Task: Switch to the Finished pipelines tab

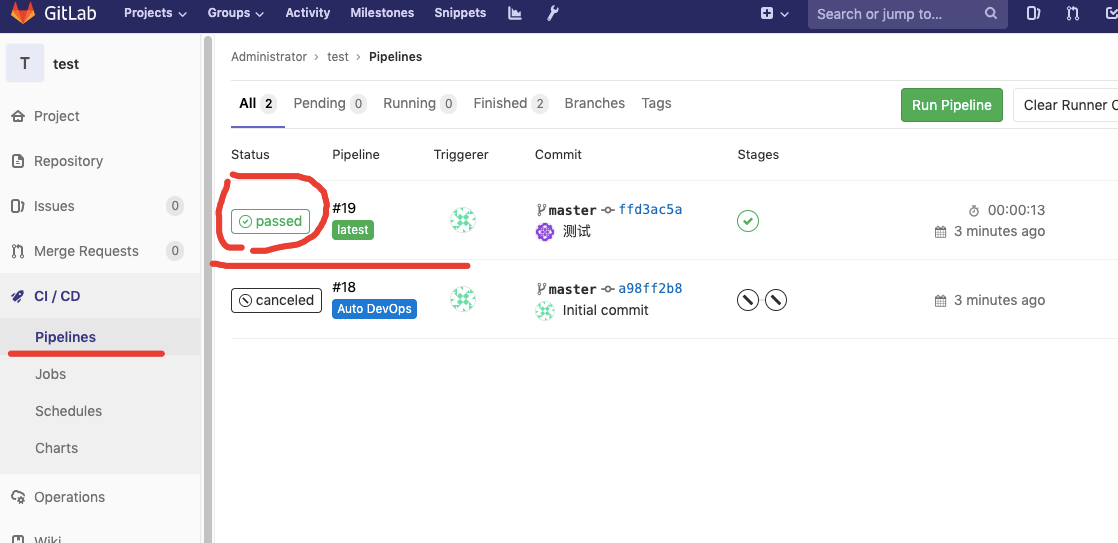Action: (510, 104)
